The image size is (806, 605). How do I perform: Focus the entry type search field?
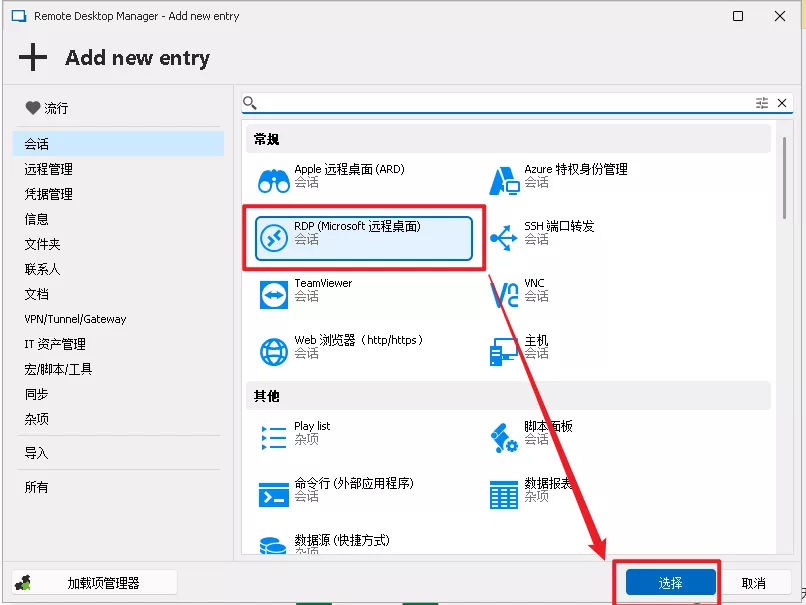click(504, 103)
